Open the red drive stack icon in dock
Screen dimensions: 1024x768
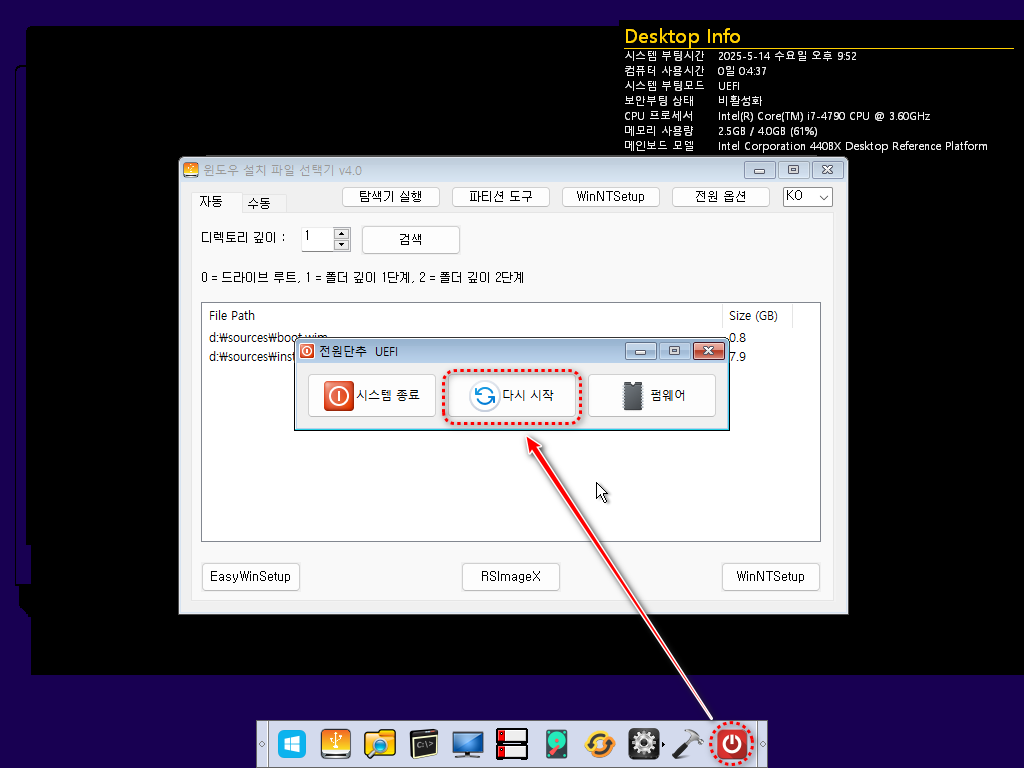pos(511,744)
